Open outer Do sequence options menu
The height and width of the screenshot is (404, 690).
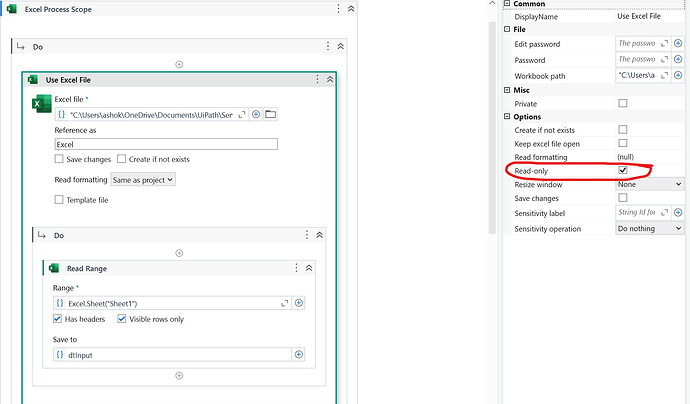coord(328,46)
